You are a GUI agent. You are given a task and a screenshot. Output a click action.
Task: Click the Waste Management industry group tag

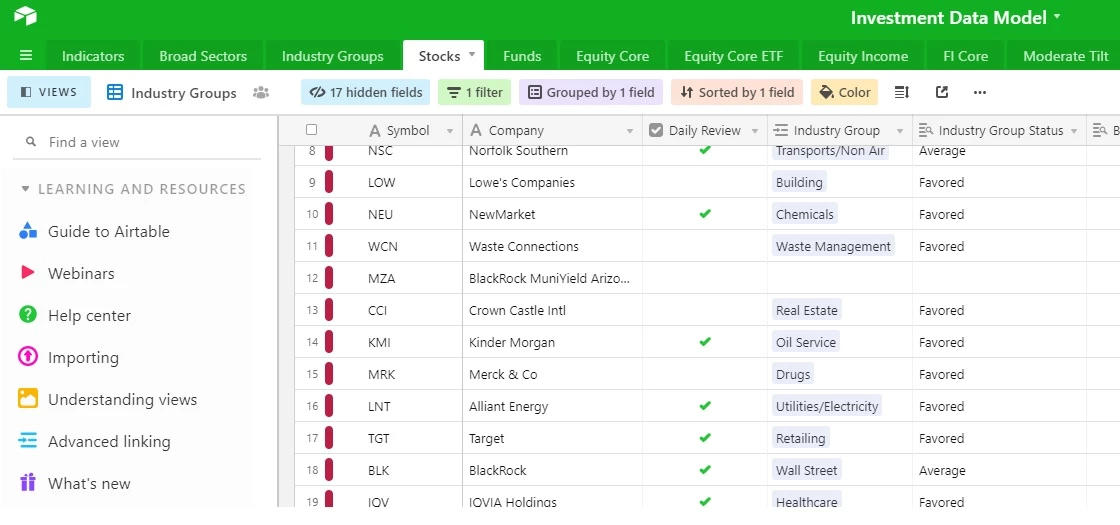833,246
